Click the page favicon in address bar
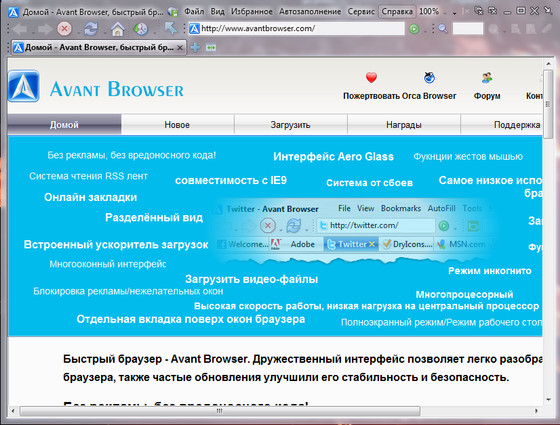The height and width of the screenshot is (425, 560). [x=194, y=29]
